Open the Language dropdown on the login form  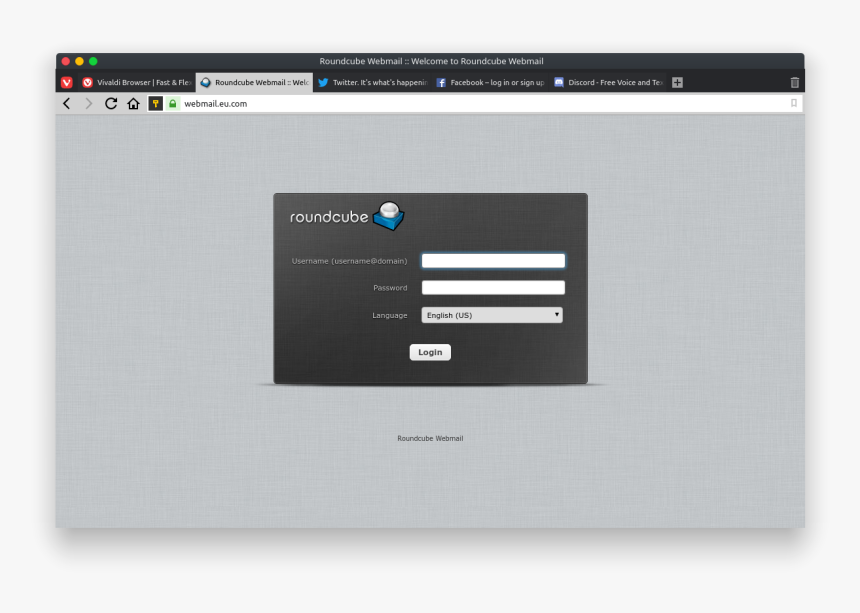coord(491,314)
